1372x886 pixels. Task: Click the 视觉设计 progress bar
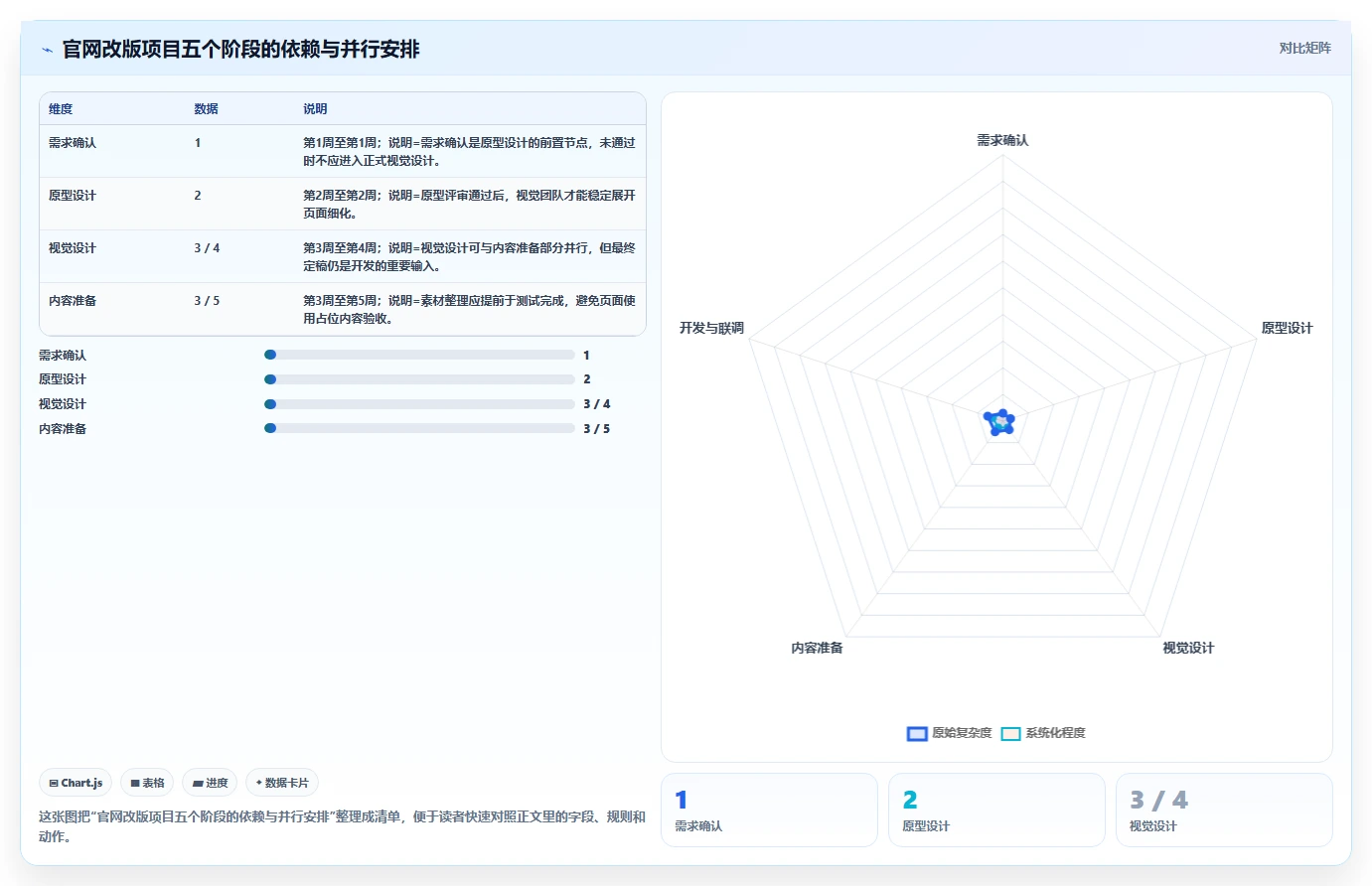[419, 404]
